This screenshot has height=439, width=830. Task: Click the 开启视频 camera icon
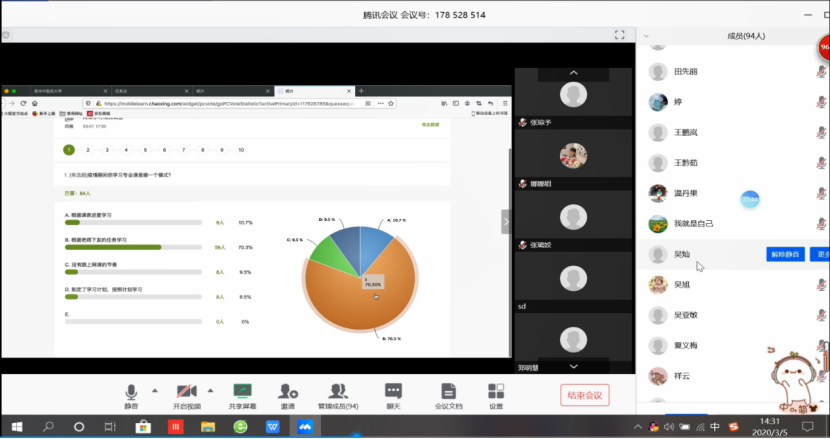point(185,391)
